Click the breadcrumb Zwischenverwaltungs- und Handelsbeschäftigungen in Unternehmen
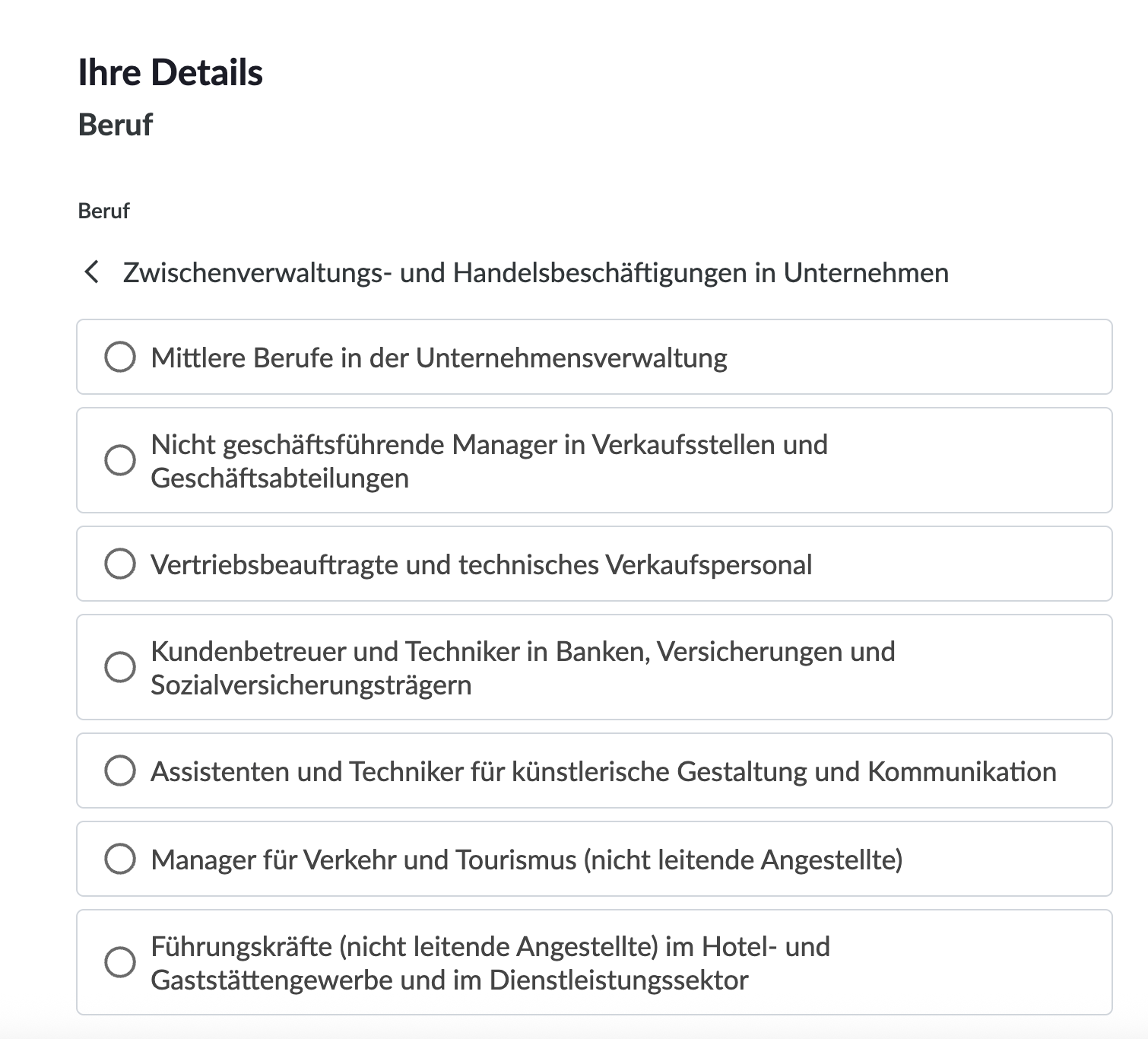Screen dimensions: 1148x1039 pyautogui.click(x=534, y=272)
